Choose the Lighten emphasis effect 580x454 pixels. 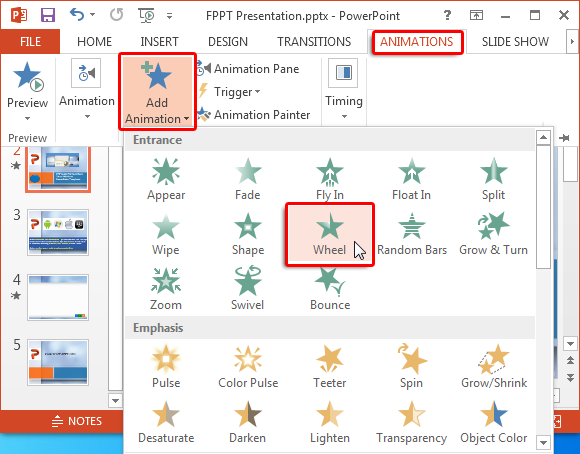pyautogui.click(x=330, y=422)
